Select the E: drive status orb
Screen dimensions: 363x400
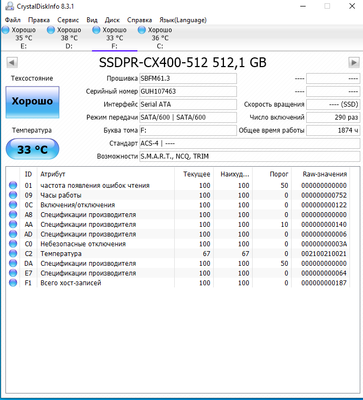pos(6,30)
